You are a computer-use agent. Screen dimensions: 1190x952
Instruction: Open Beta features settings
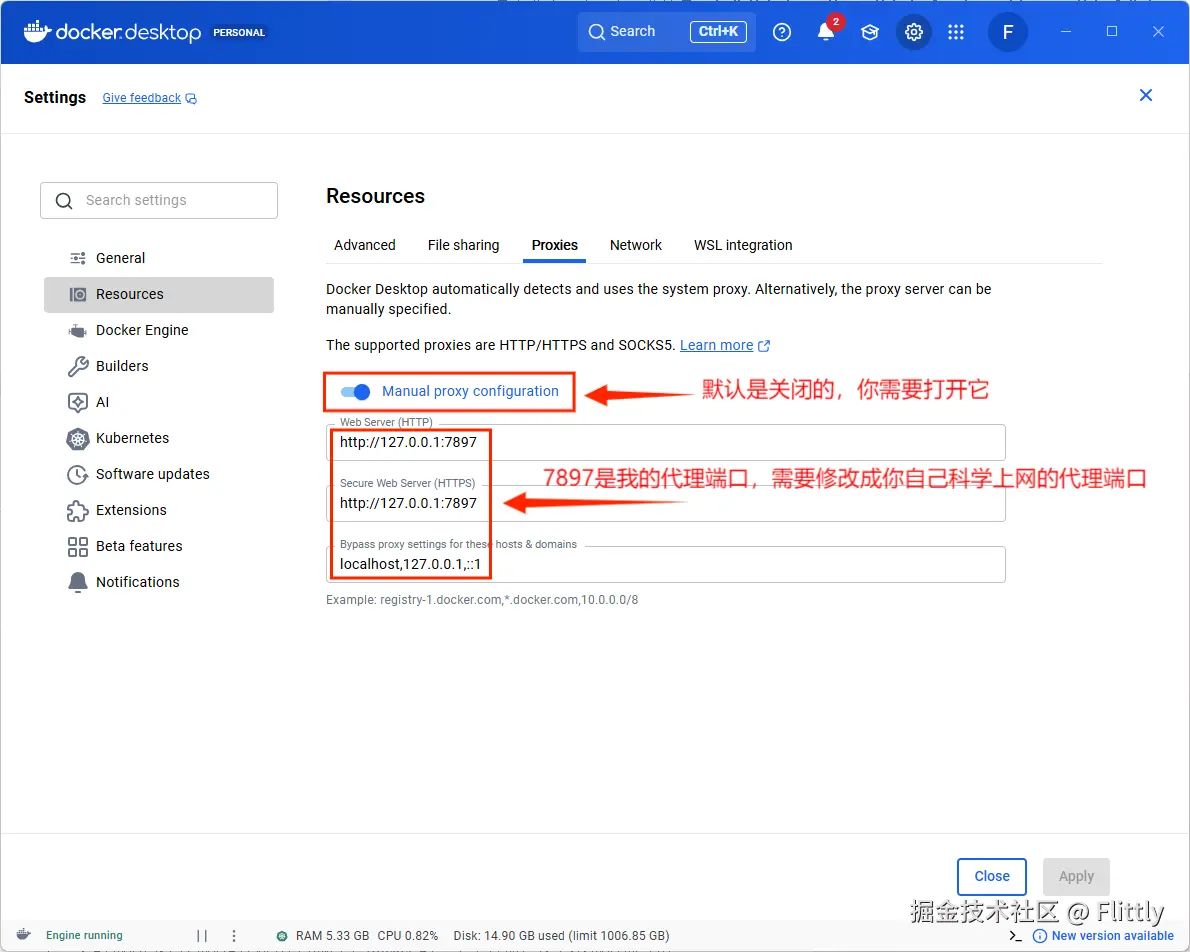click(x=138, y=546)
